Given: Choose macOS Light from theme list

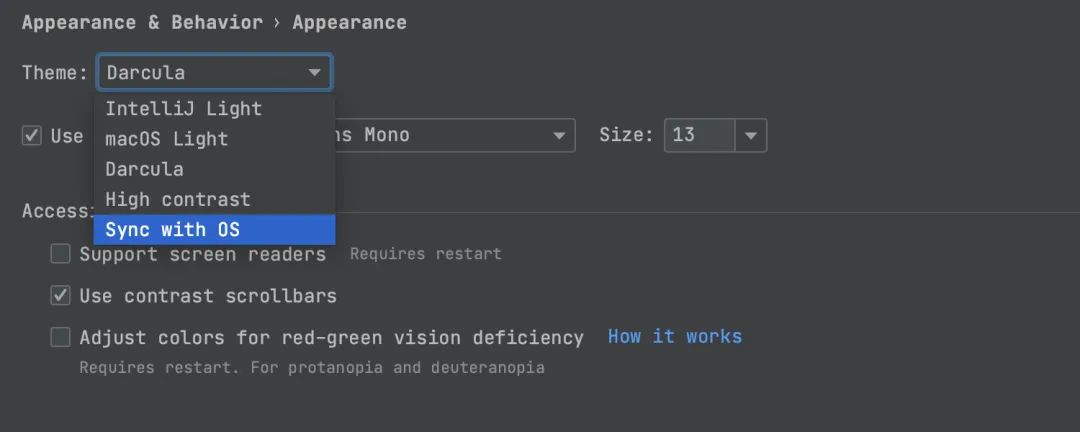Looking at the screenshot, I should coord(167,139).
